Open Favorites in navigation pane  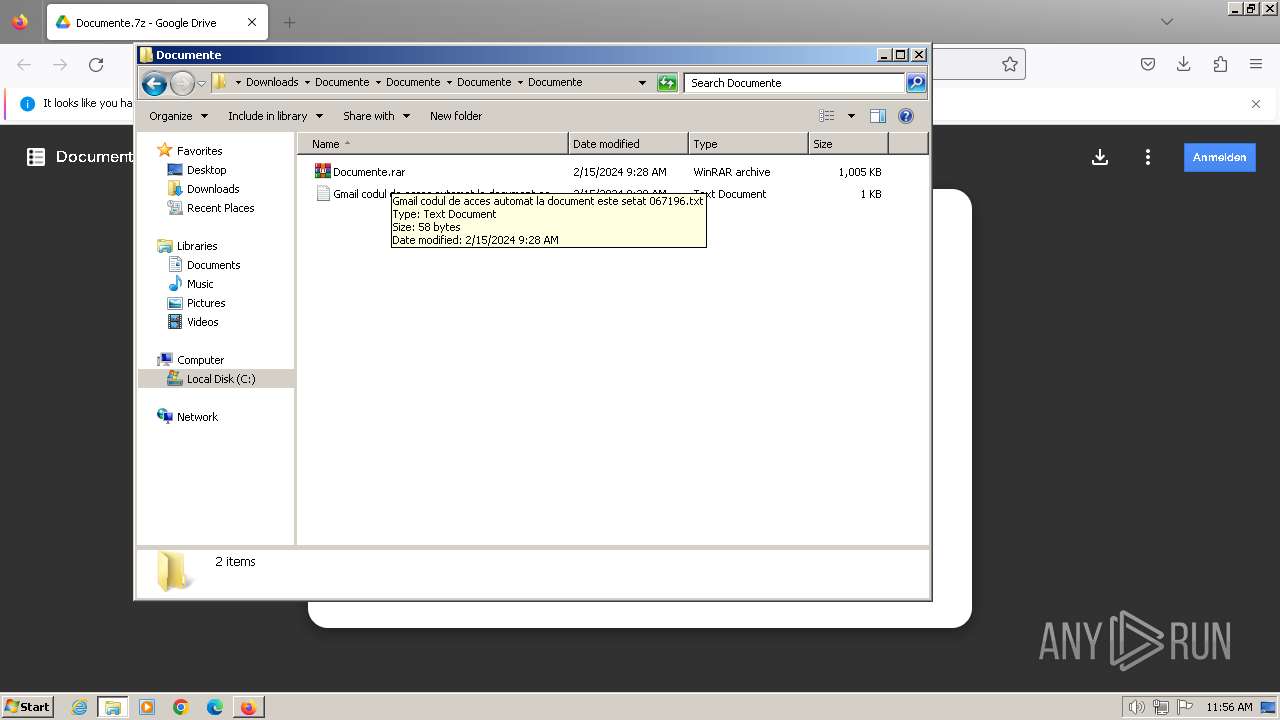tap(199, 151)
